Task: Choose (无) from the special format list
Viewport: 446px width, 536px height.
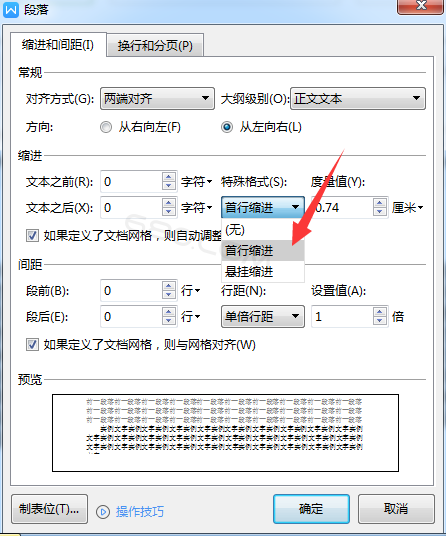Action: pos(263,230)
